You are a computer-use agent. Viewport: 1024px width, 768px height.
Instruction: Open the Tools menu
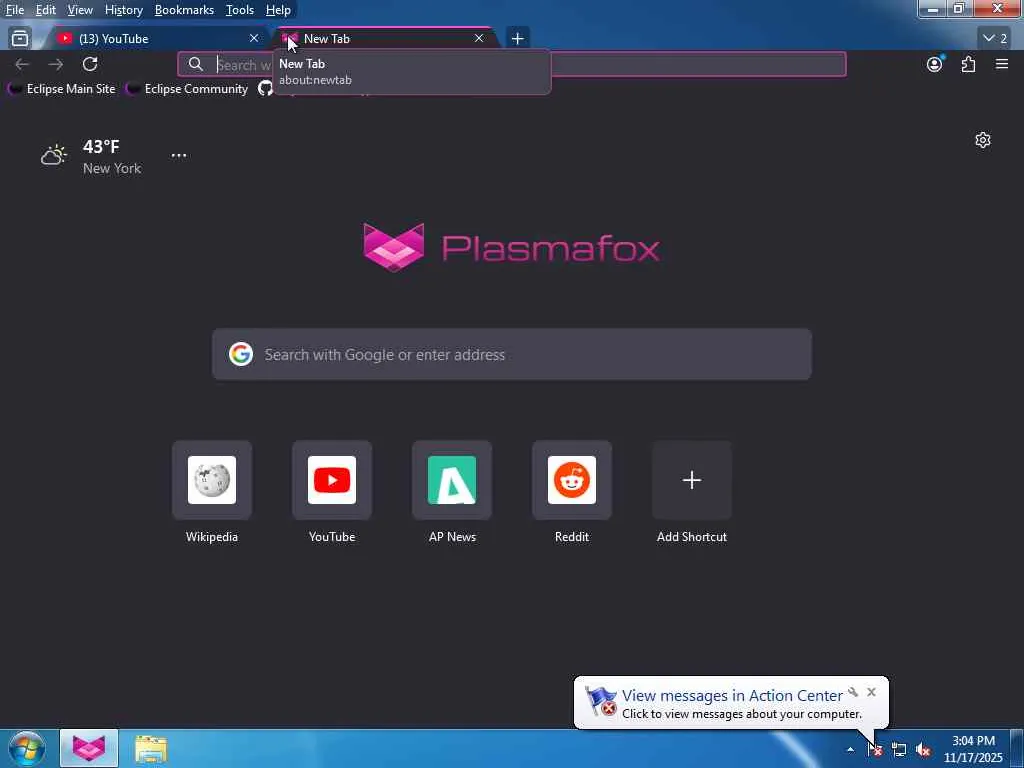(x=240, y=10)
